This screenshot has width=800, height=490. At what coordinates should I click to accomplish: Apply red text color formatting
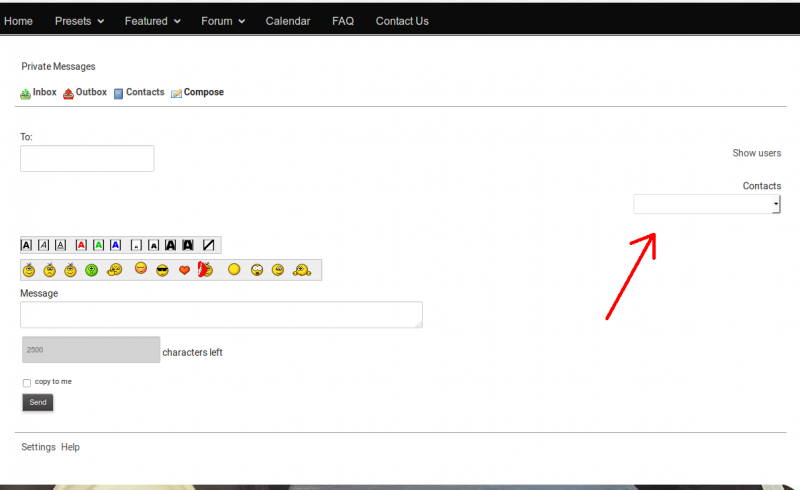82,245
